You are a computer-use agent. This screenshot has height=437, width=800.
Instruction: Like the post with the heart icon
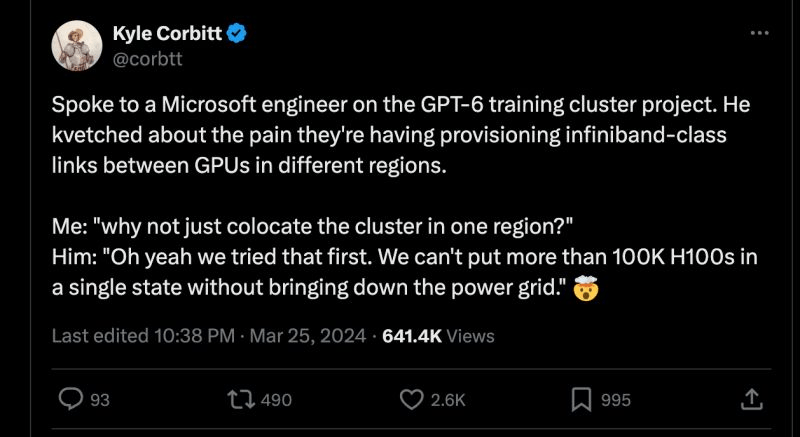pos(412,399)
